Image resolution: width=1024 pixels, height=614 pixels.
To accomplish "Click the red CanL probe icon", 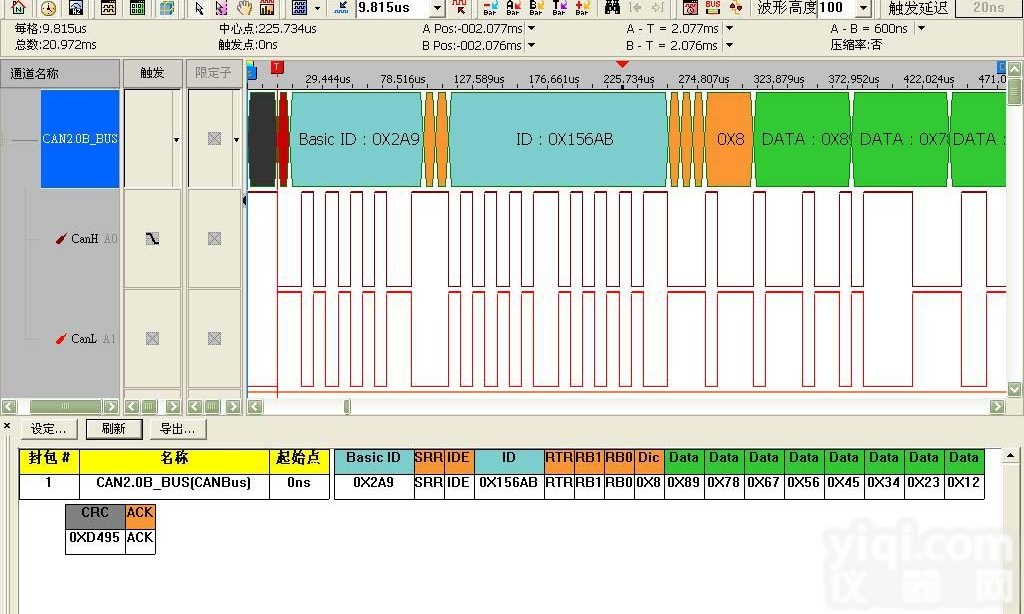I will tap(61, 339).
